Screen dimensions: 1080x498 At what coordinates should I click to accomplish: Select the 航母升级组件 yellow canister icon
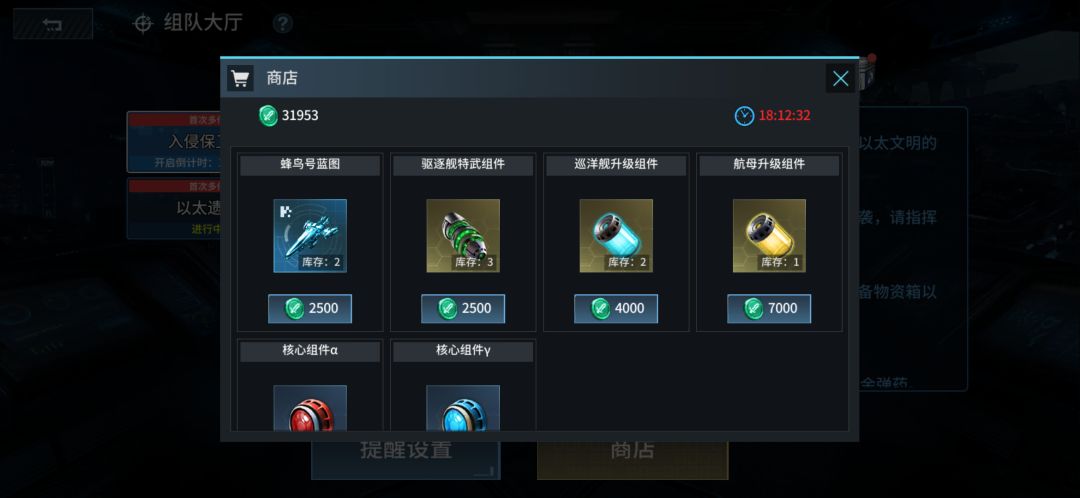(x=769, y=236)
